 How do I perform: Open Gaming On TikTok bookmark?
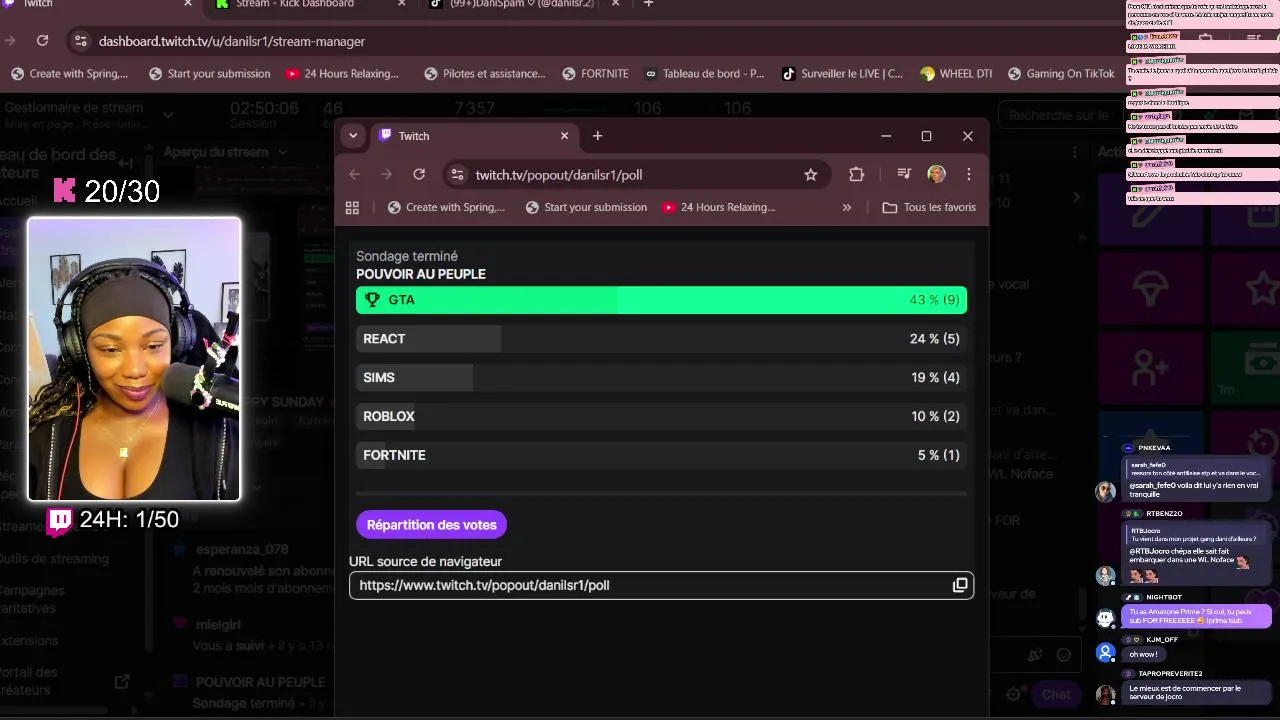pos(1061,73)
